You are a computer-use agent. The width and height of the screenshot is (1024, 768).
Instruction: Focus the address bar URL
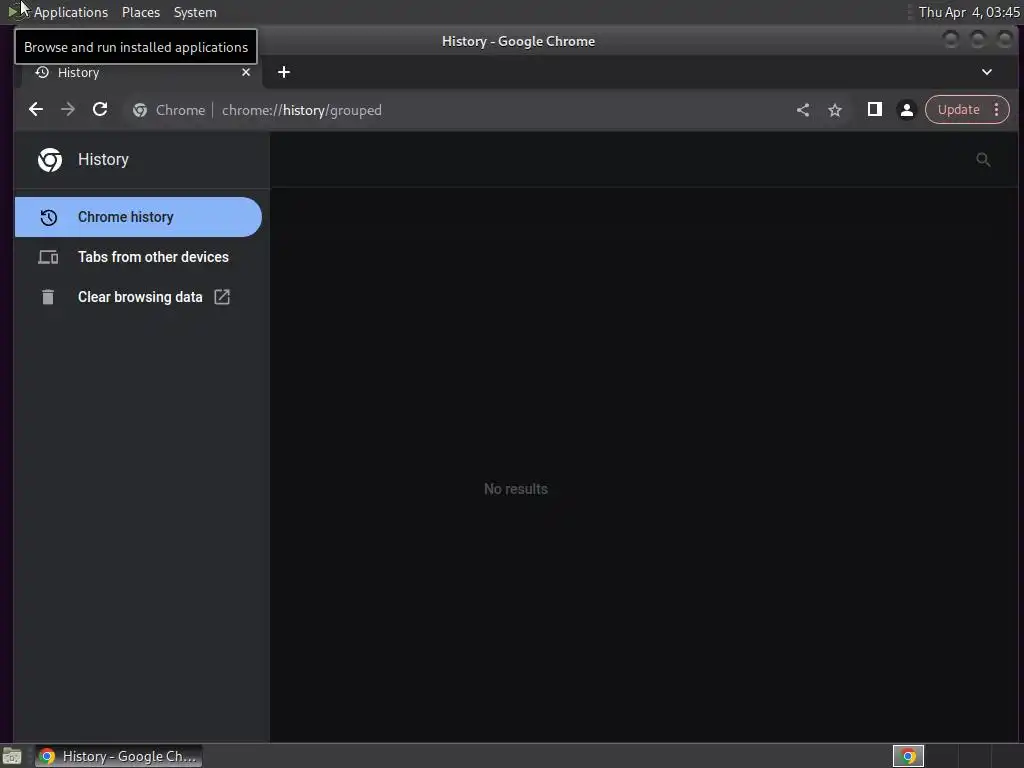(302, 110)
